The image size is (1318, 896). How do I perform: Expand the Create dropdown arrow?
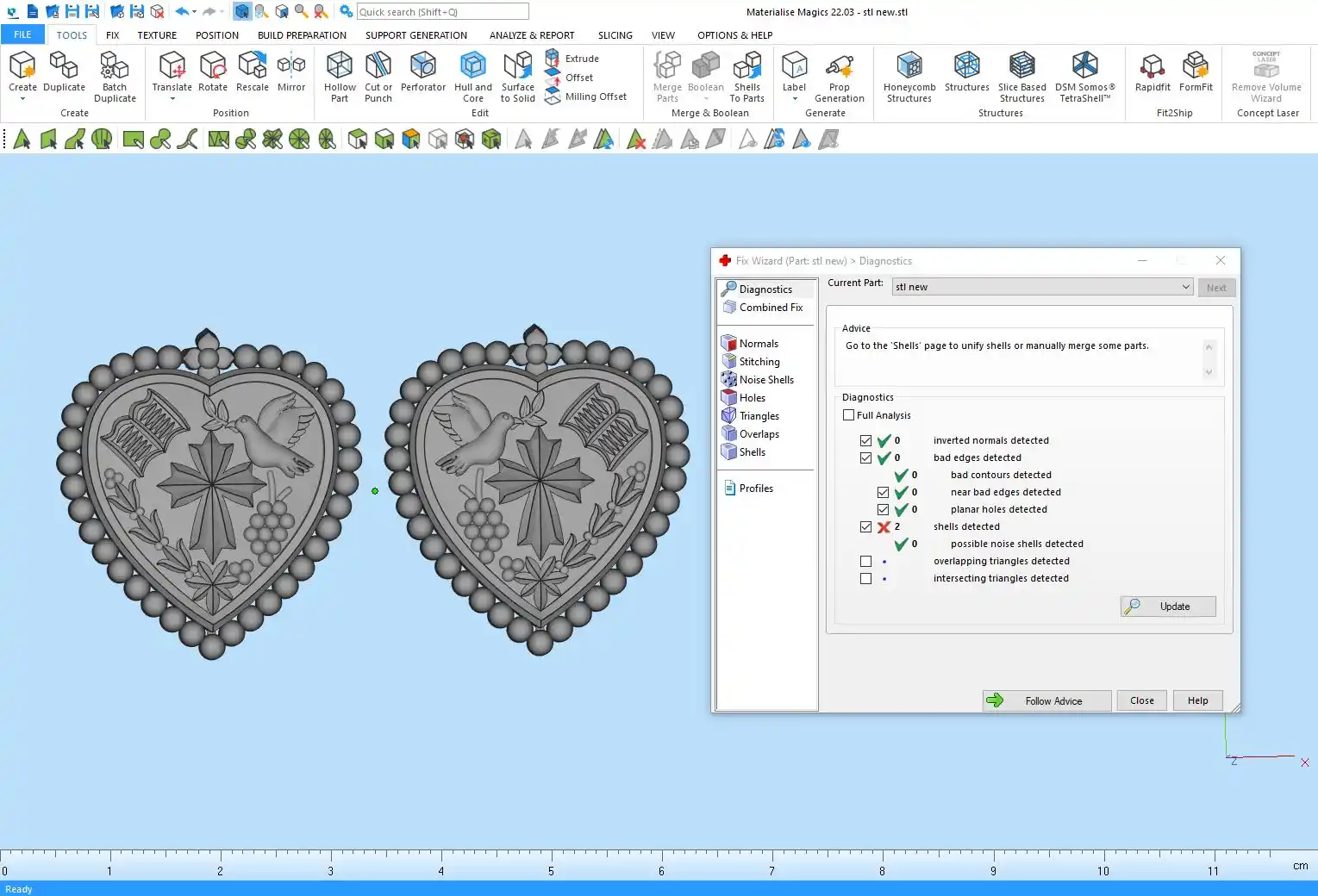click(22, 99)
